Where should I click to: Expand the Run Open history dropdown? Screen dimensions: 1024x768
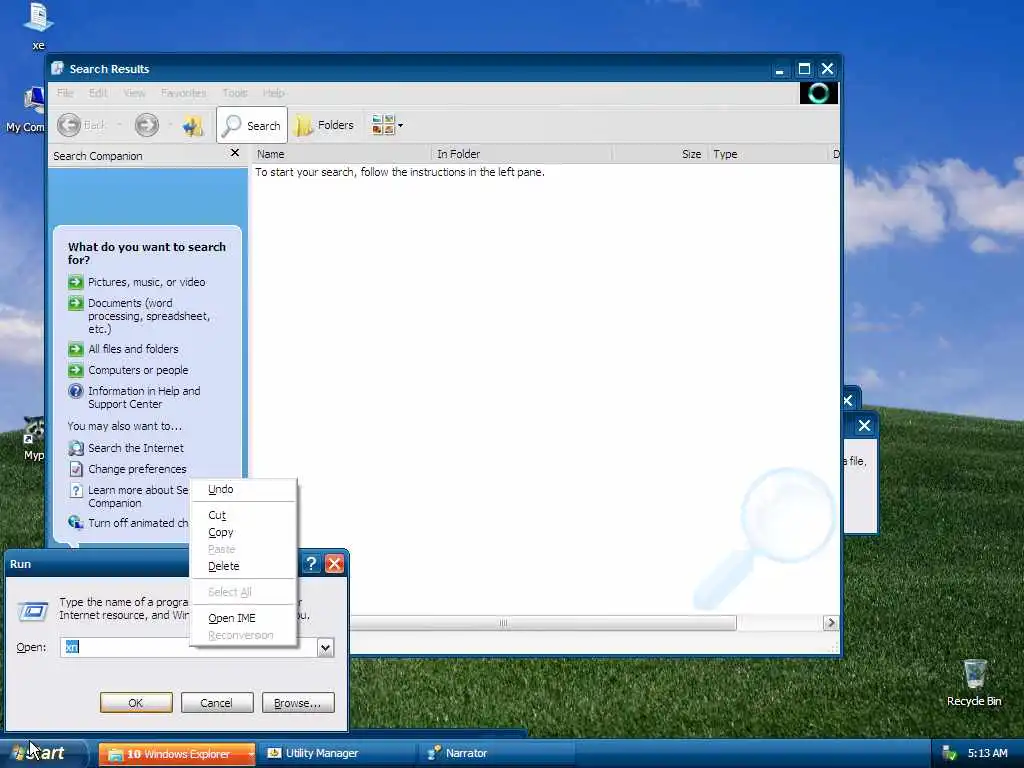325,647
